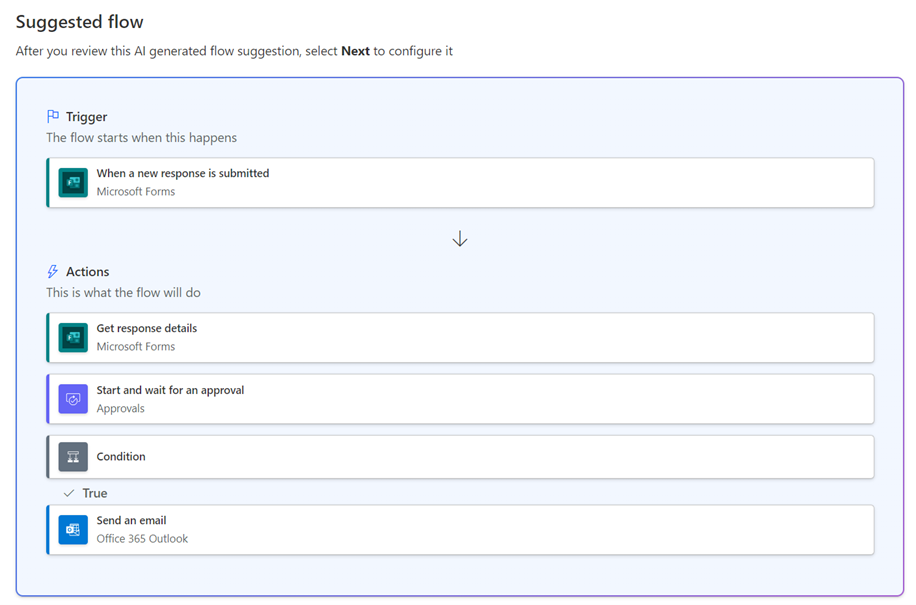Click the Office 365 Outlook icon

coord(73,529)
